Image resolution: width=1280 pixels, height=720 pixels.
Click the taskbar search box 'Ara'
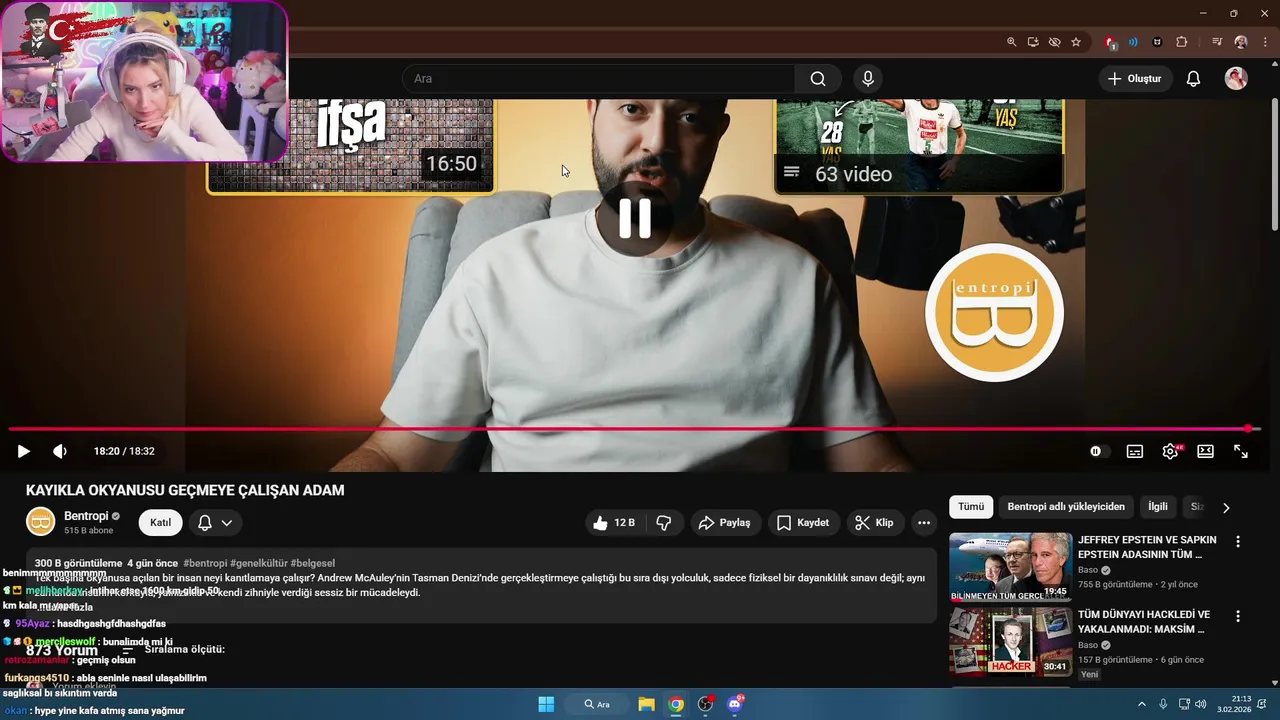point(598,704)
